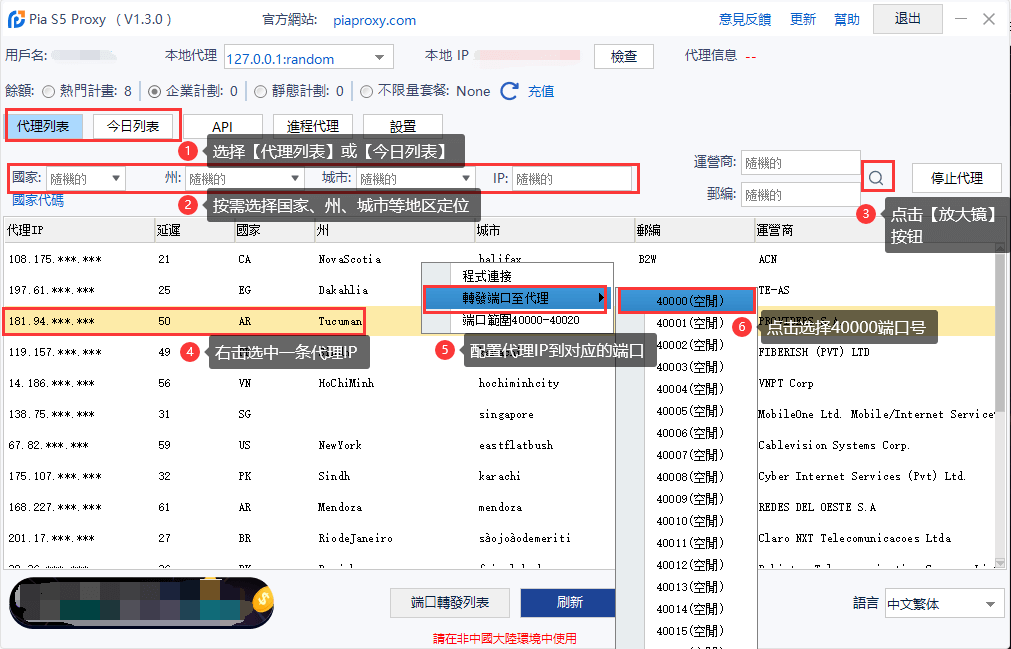Click the 郵編 input field

(800, 195)
